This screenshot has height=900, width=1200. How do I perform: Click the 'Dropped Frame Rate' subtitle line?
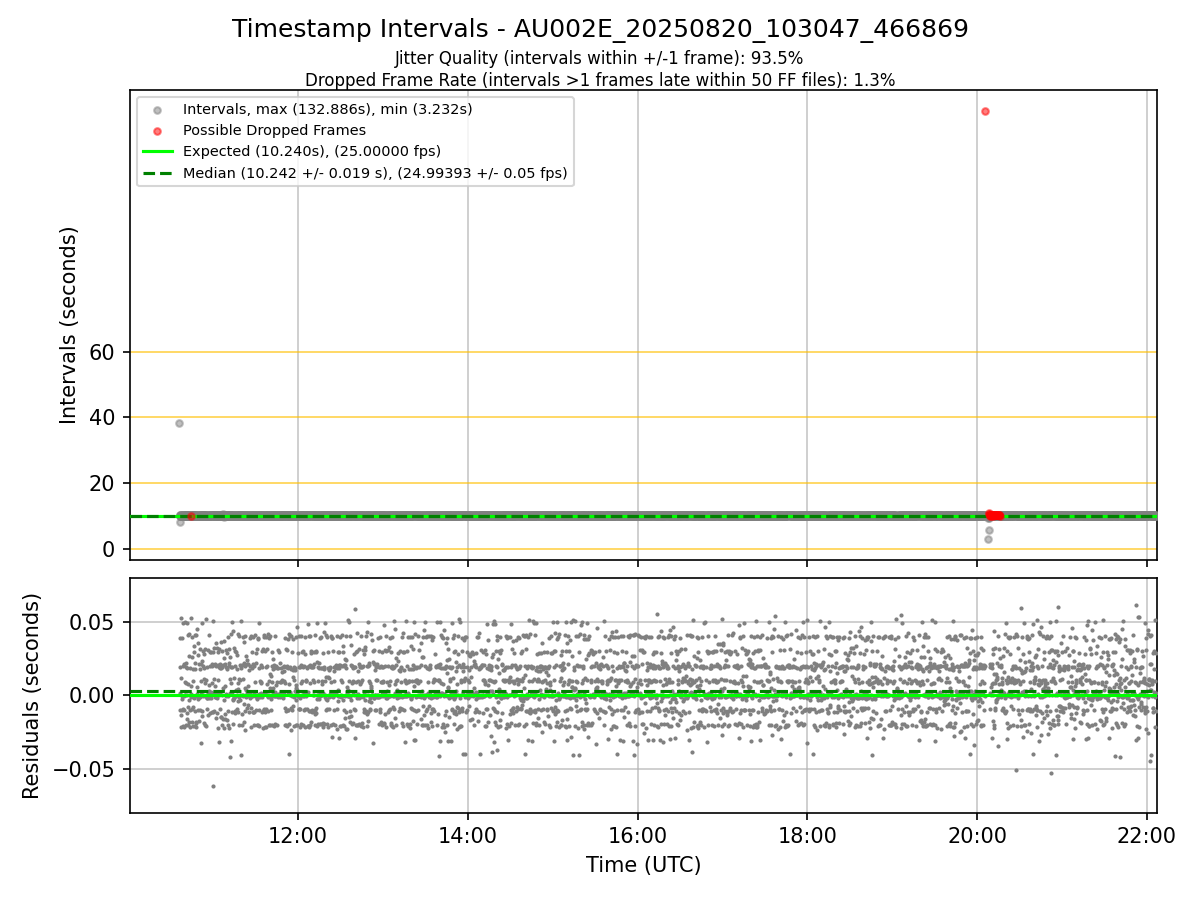click(x=600, y=80)
